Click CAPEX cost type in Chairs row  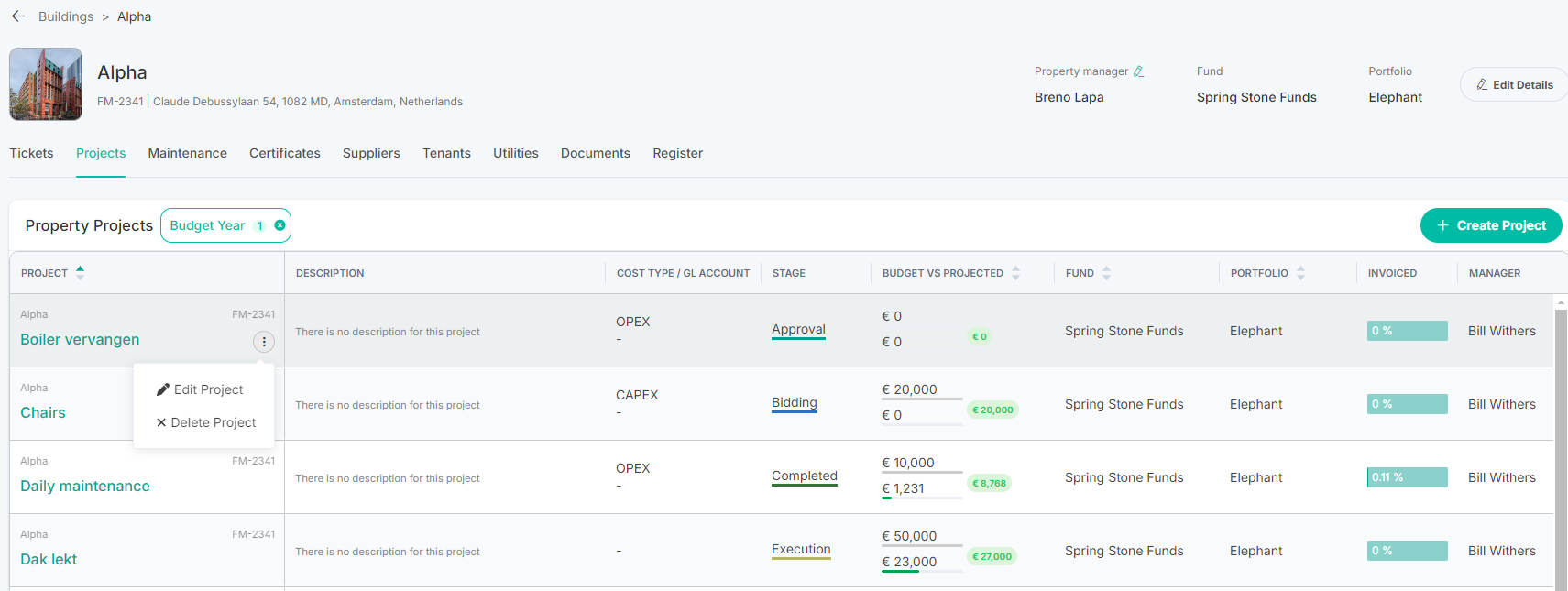click(x=637, y=395)
